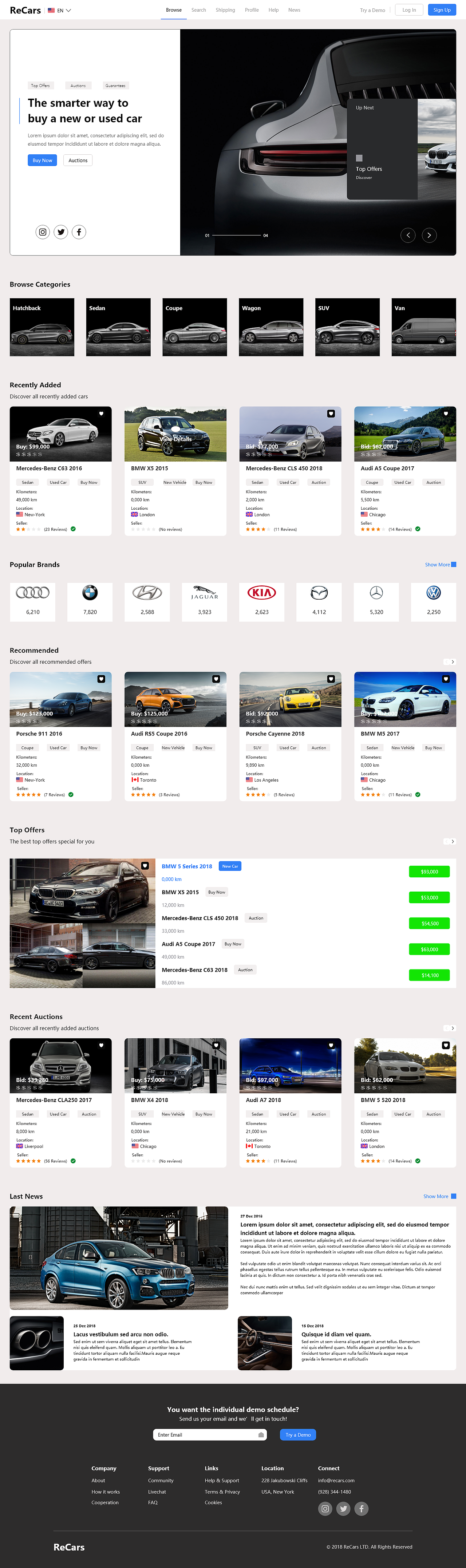This screenshot has width=466, height=1568.
Task: Click the Audi brand logo
Action: point(33,592)
